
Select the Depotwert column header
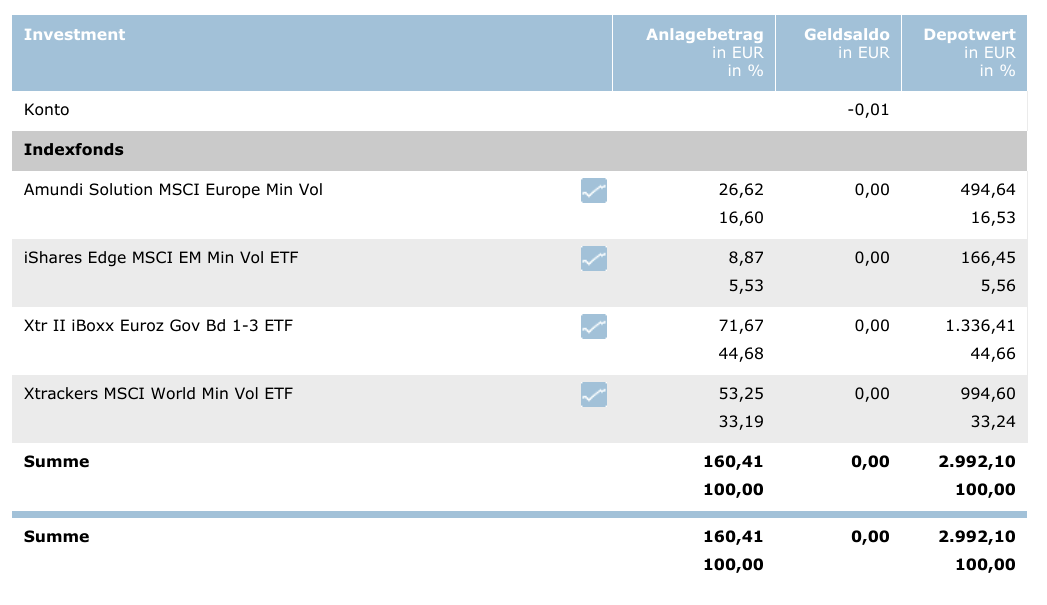(x=969, y=35)
